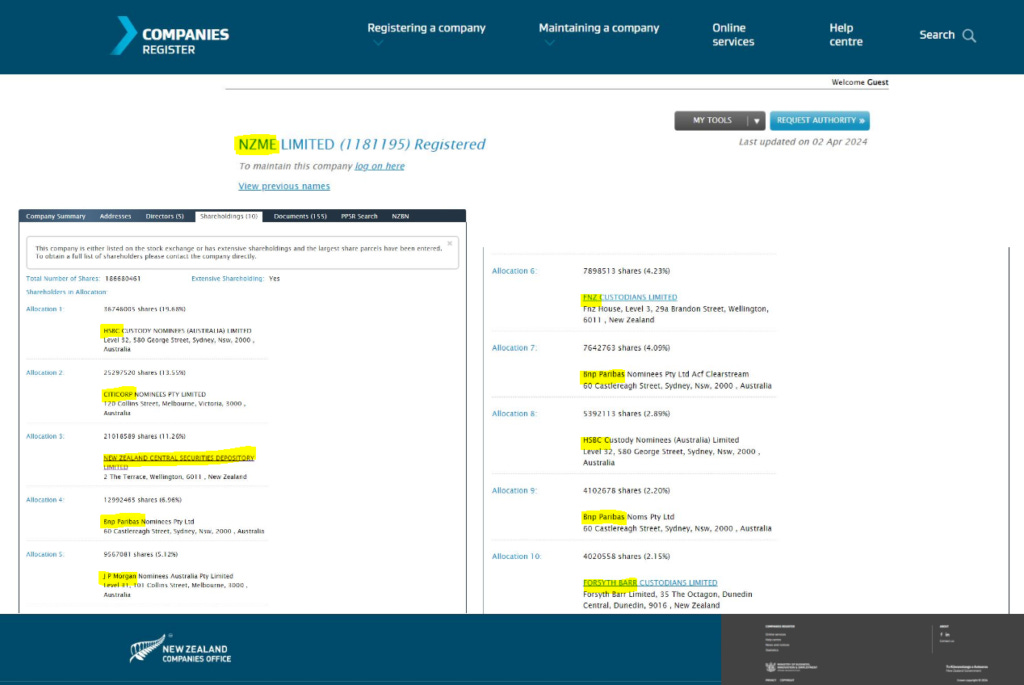This screenshot has height=685, width=1024.
Task: Click '4020558 shares (2.15%)' value
Action: [x=626, y=556]
